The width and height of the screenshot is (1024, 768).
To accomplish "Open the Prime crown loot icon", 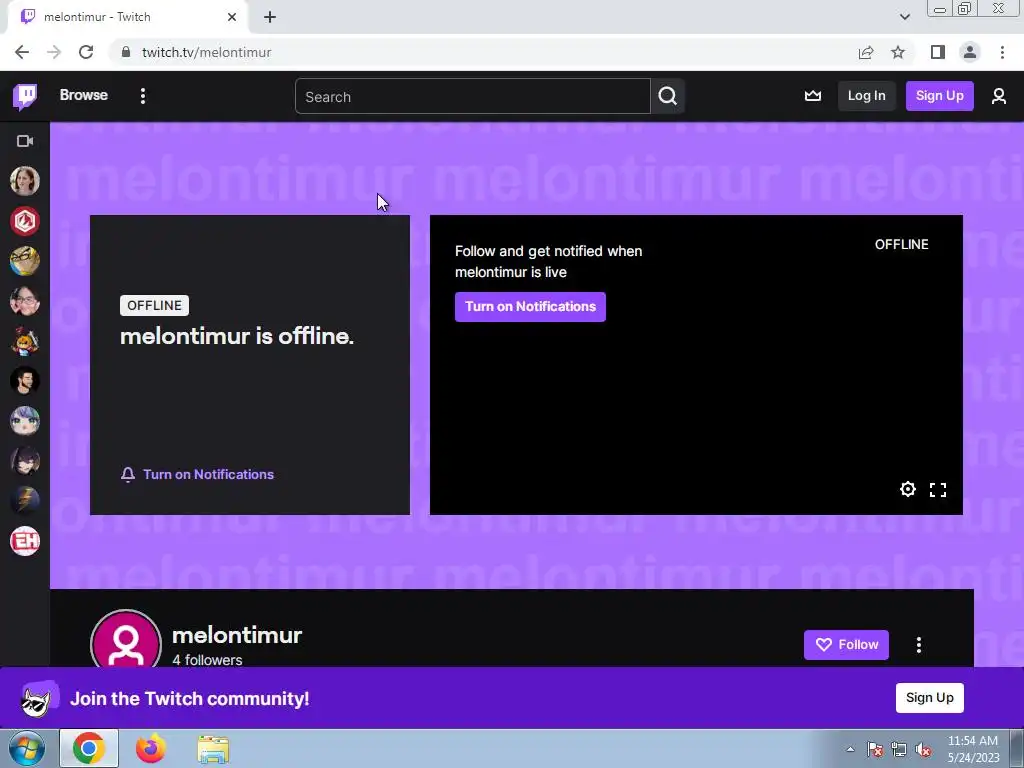I will (812, 96).
